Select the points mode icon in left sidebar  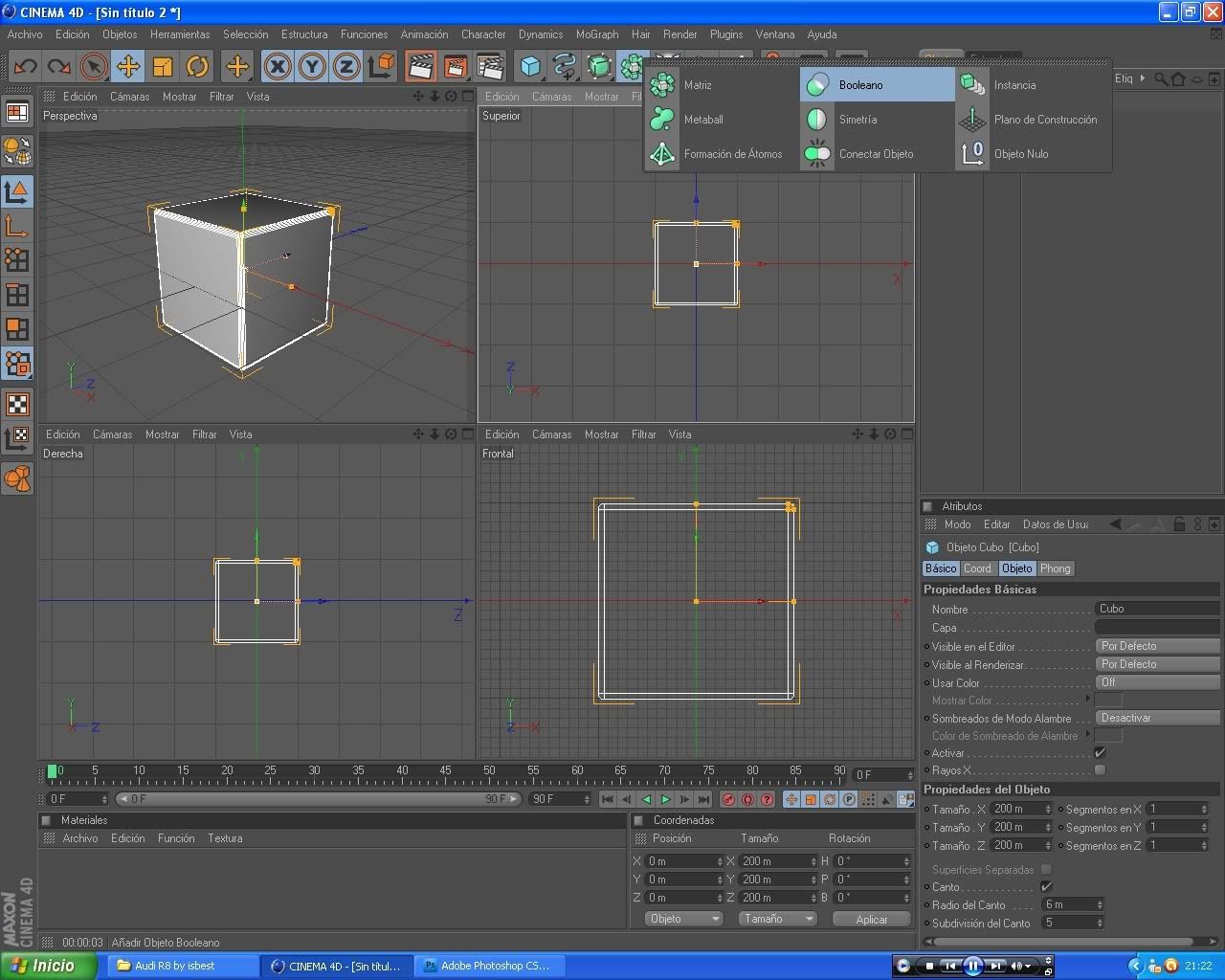[x=17, y=260]
